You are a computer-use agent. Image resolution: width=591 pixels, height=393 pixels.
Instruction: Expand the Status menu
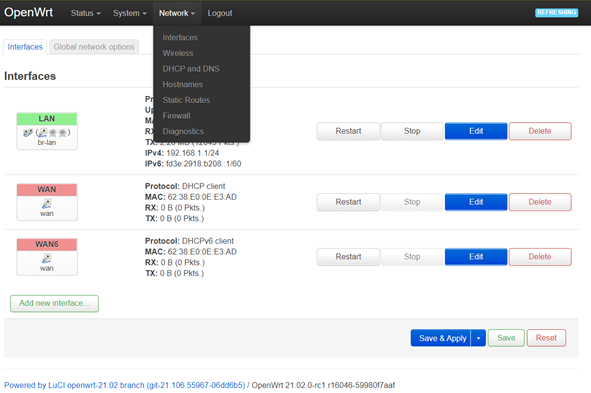pos(86,13)
